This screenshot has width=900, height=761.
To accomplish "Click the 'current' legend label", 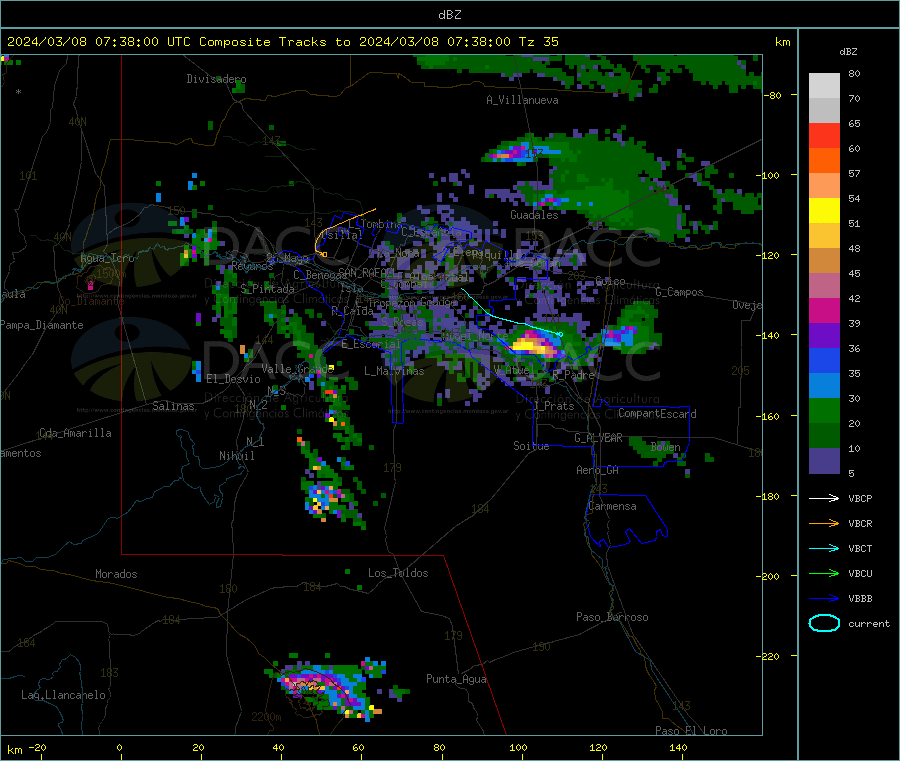I will tap(869, 623).
